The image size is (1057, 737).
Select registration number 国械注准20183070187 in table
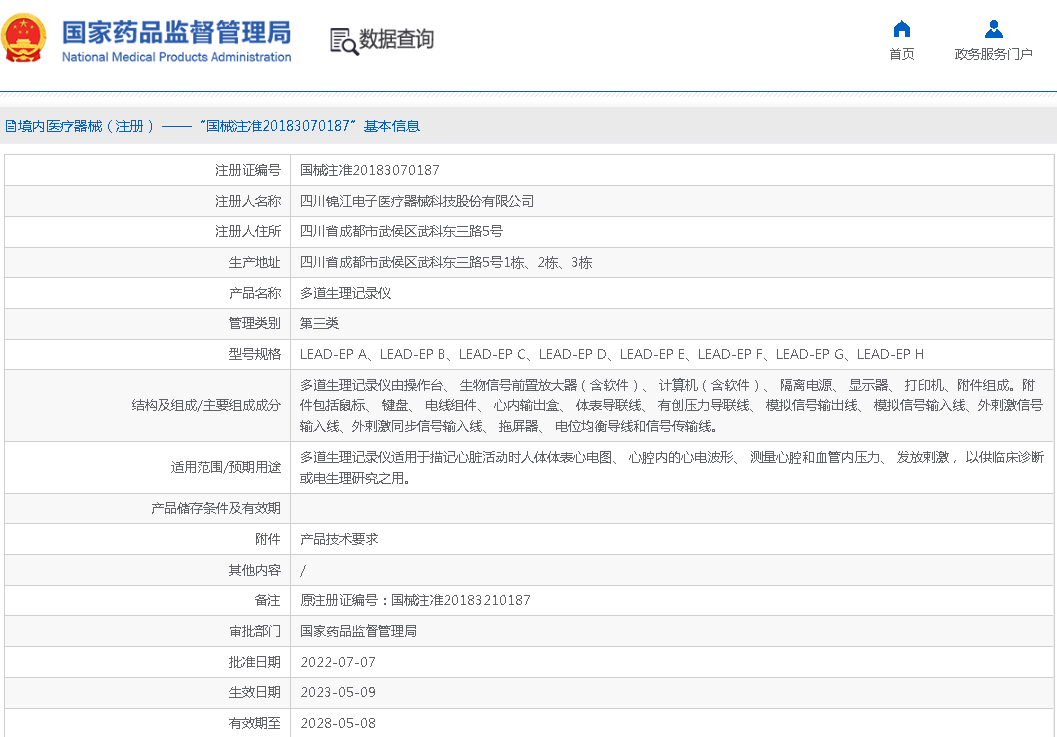tap(369, 171)
